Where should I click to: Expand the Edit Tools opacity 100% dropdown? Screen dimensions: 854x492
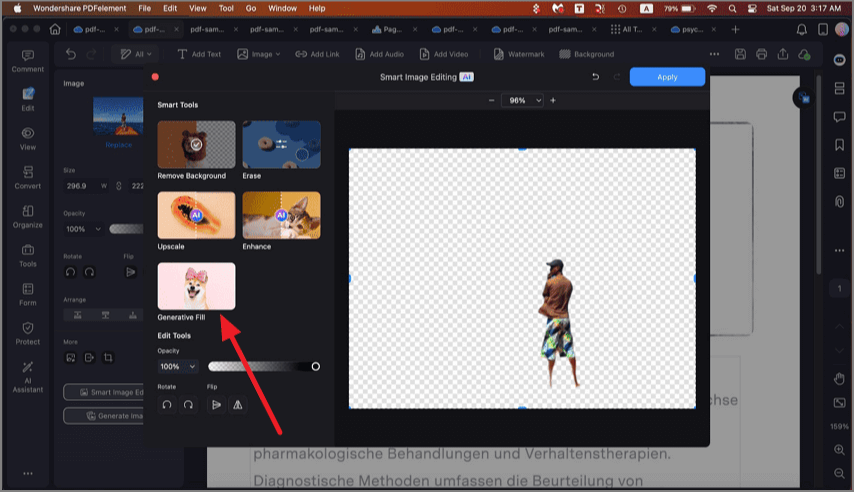[178, 367]
